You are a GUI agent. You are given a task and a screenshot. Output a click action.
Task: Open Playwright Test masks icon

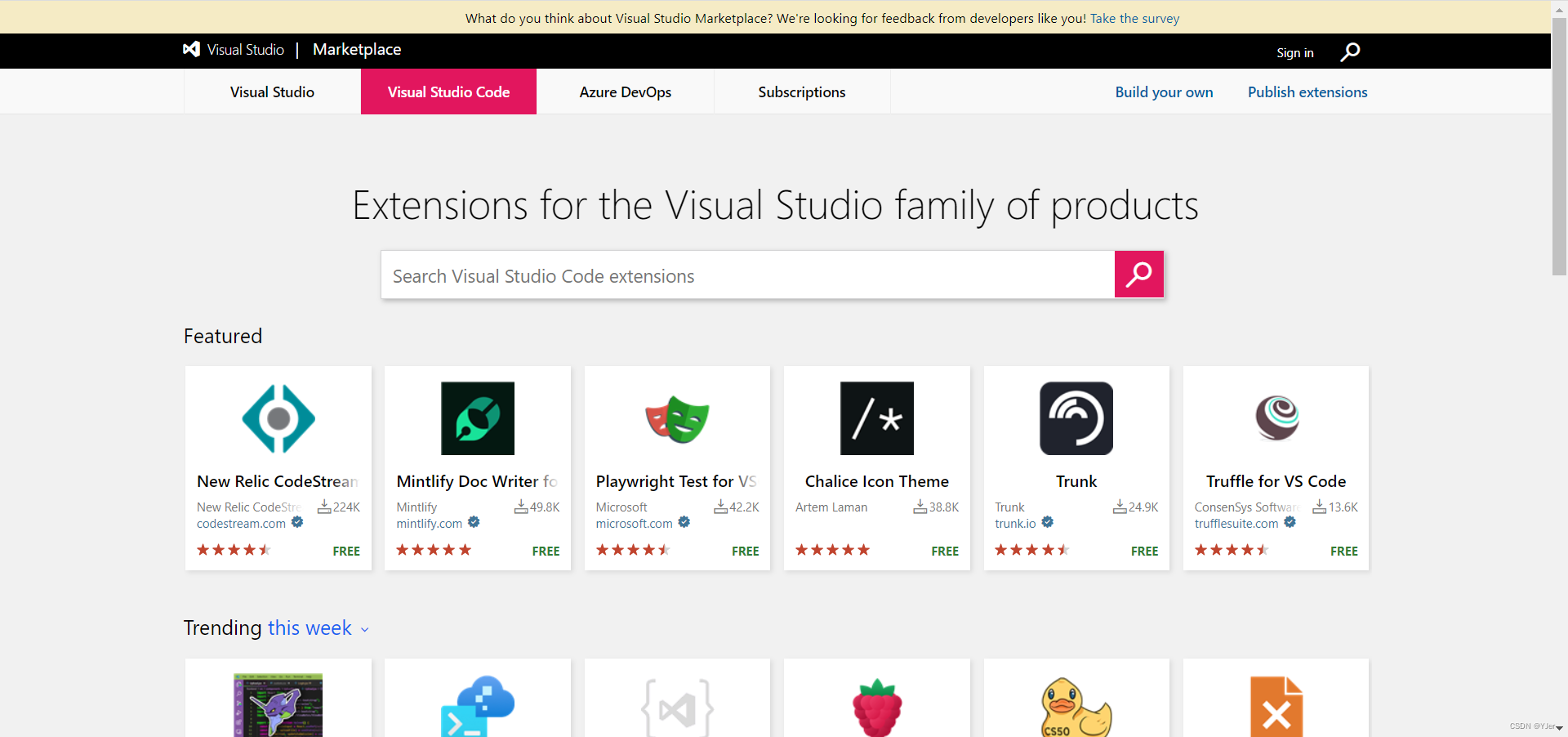coord(677,418)
